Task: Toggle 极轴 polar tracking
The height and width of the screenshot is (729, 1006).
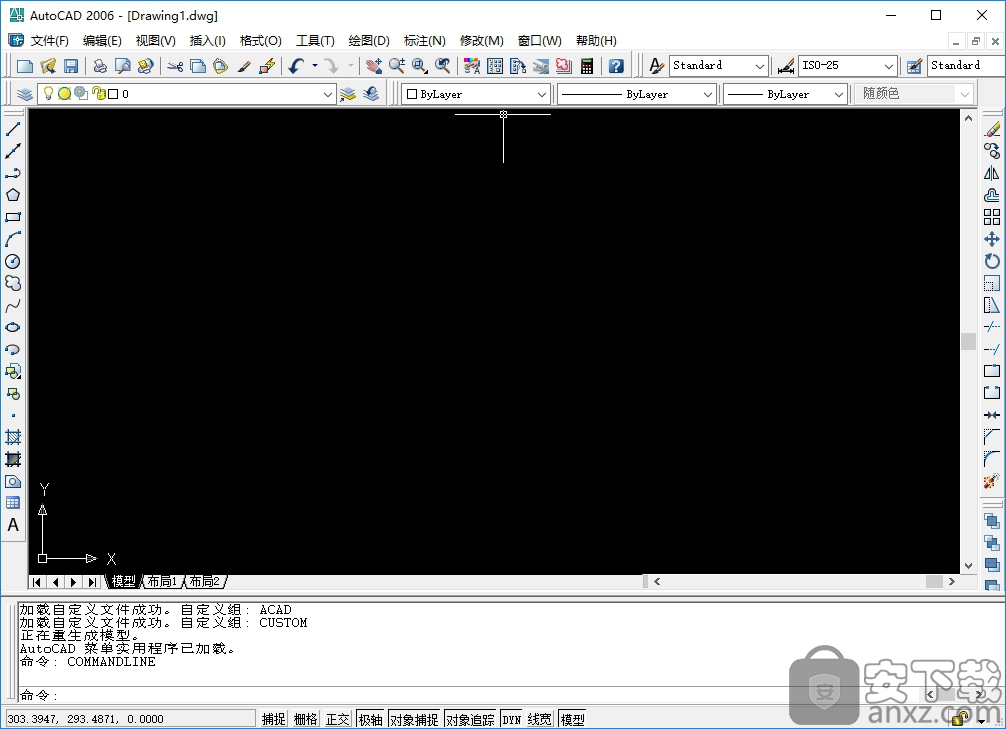Action: pos(370,719)
